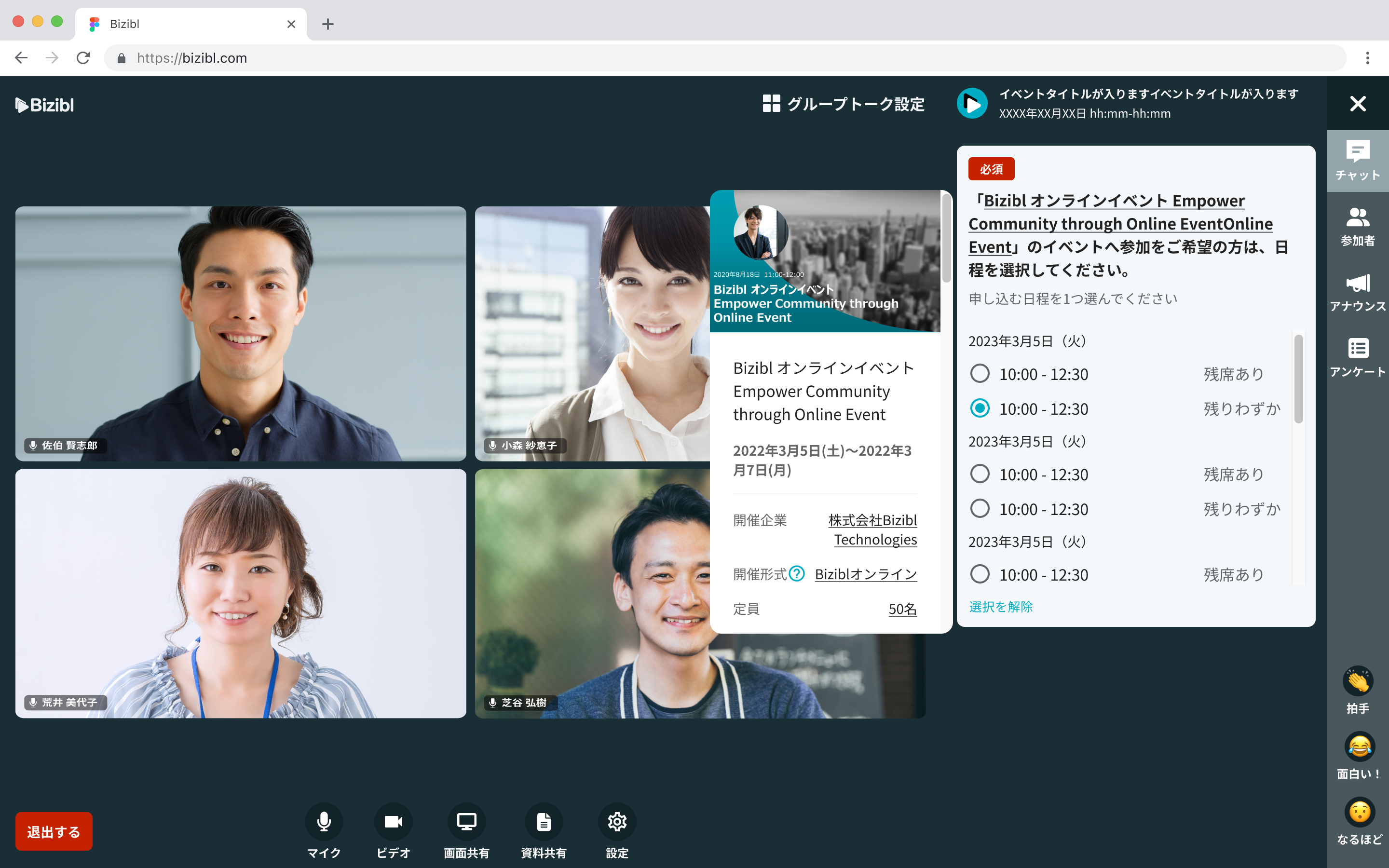Screen dimensions: 1389x868
Task: Choose the last 残席あり time slot radio
Action: 980,574
